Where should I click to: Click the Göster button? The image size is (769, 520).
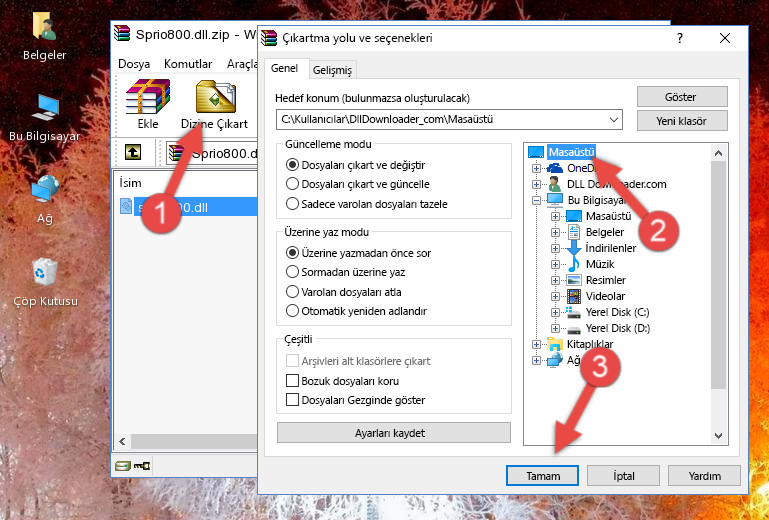point(682,97)
